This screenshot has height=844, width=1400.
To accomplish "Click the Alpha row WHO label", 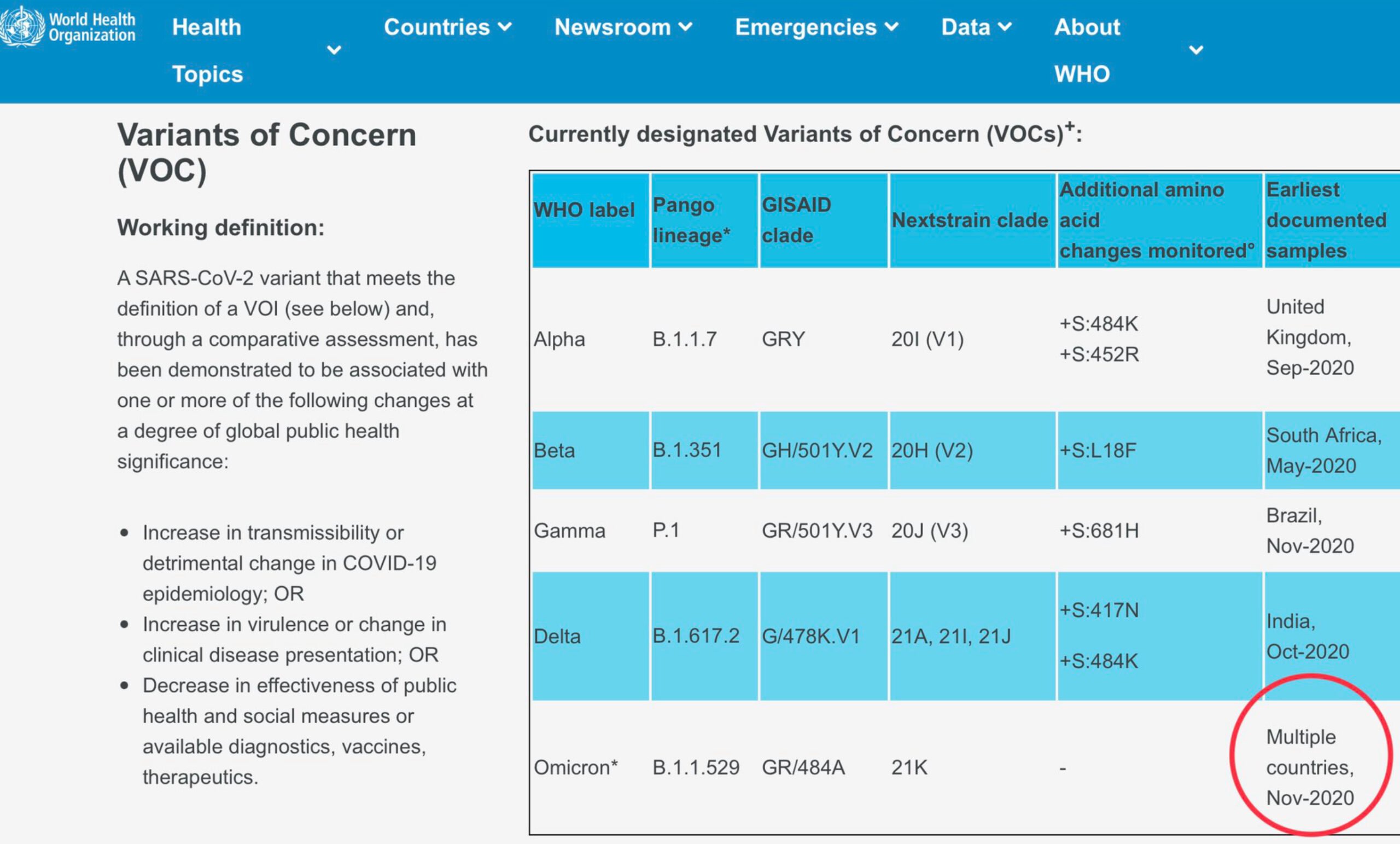I will coord(559,339).
